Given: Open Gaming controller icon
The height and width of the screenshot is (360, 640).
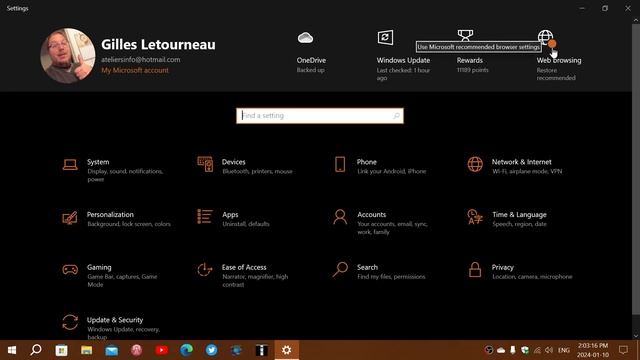Looking at the screenshot, I should click(70, 269).
